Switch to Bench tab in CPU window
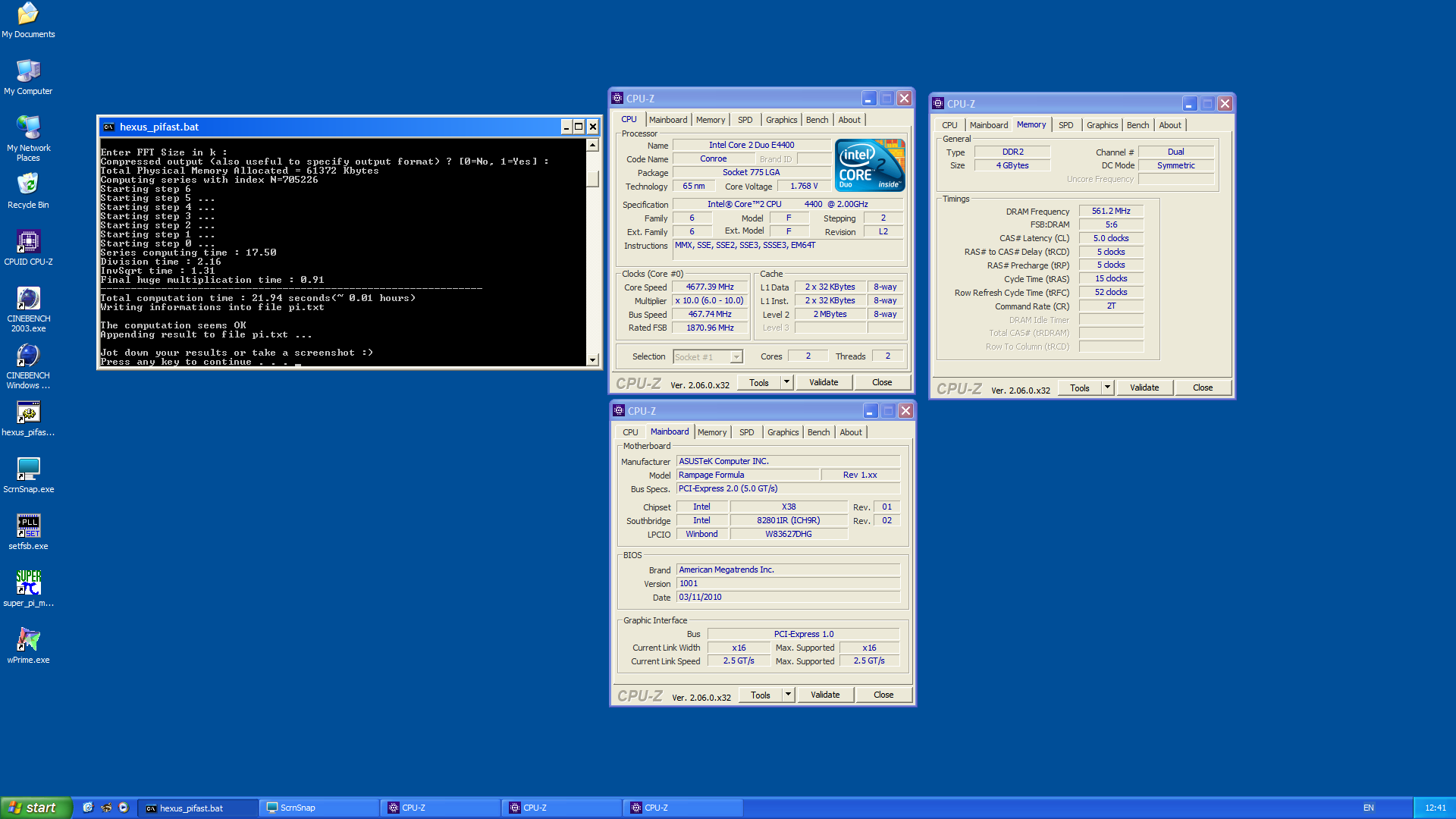 (x=817, y=120)
